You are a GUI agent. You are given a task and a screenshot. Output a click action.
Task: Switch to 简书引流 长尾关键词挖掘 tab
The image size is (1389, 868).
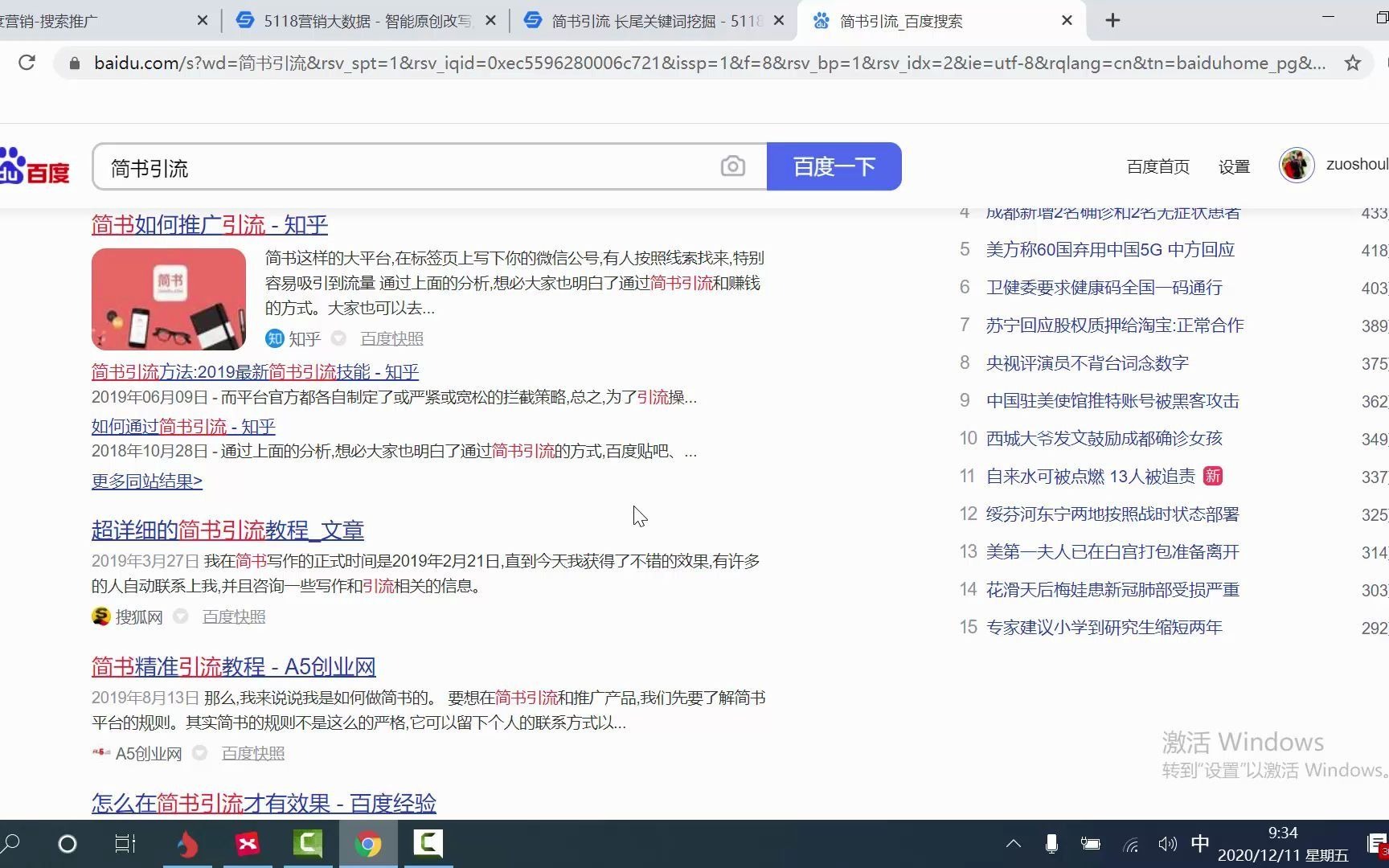pos(654,21)
